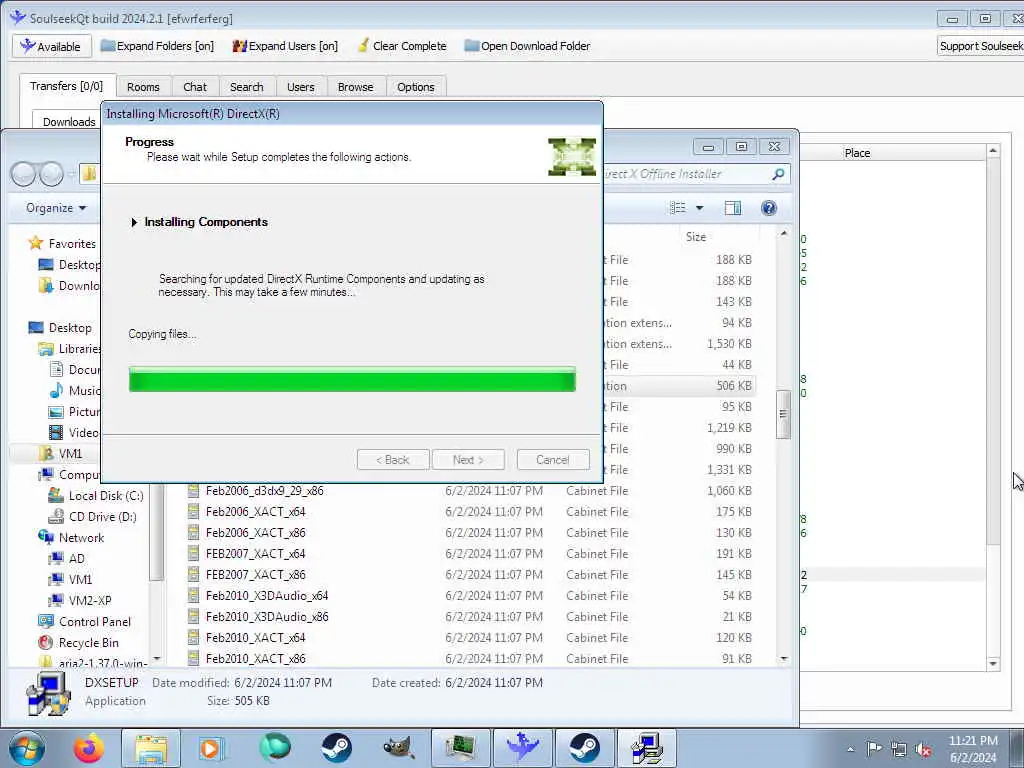
Task: Select file Feb2010_XACT_x86
Action: pos(255,658)
